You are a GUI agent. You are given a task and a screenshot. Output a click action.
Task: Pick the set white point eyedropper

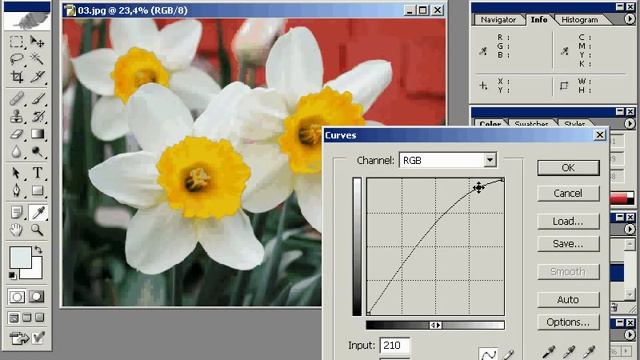(x=589, y=352)
